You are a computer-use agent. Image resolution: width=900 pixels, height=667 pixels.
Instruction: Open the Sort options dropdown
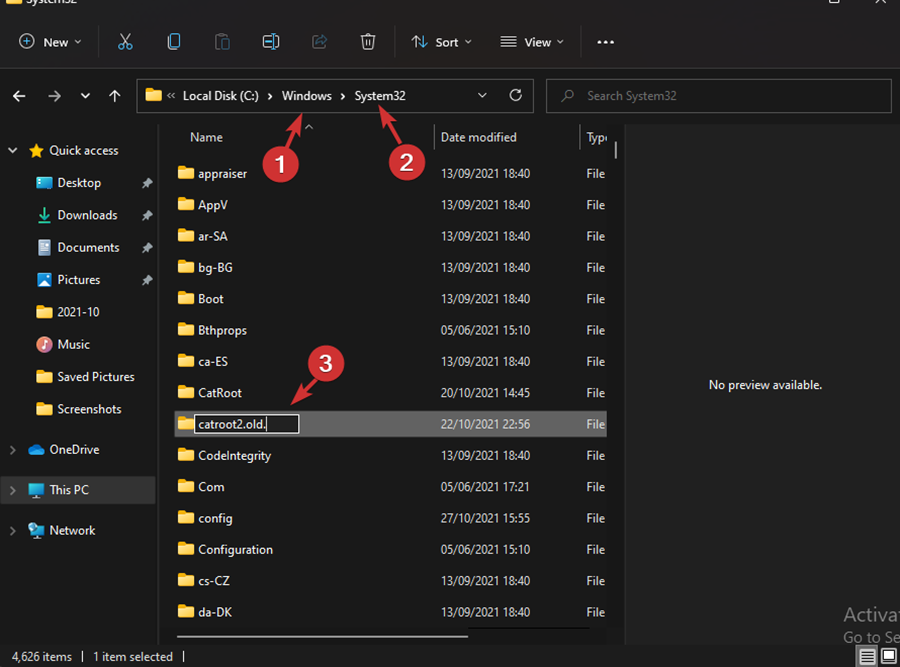442,42
